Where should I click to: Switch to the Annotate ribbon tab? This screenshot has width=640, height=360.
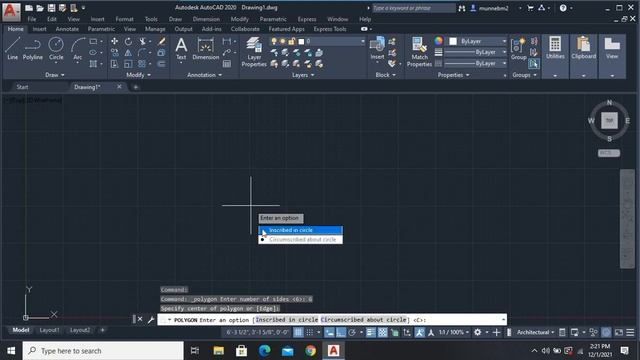click(x=67, y=29)
